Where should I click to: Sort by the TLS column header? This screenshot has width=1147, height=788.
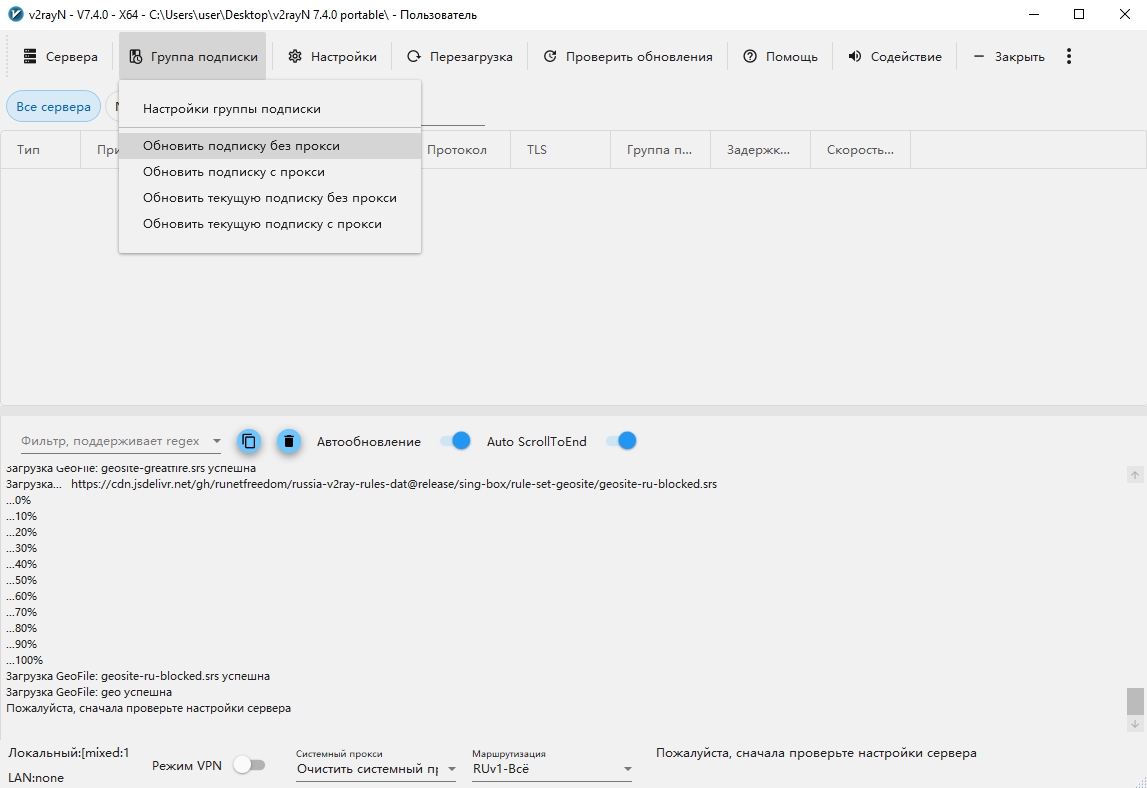coord(560,149)
